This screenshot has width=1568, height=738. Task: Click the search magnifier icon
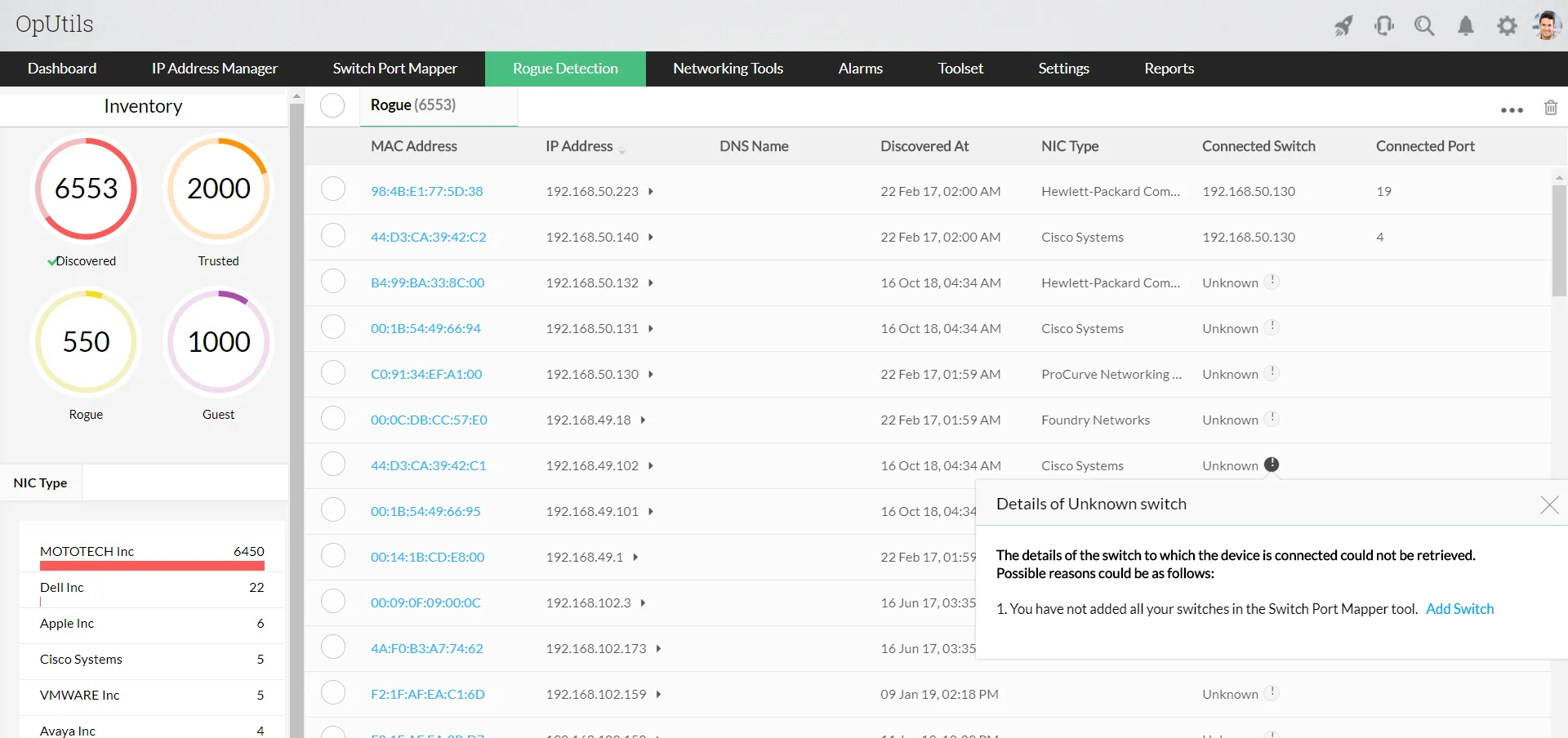pos(1424,26)
